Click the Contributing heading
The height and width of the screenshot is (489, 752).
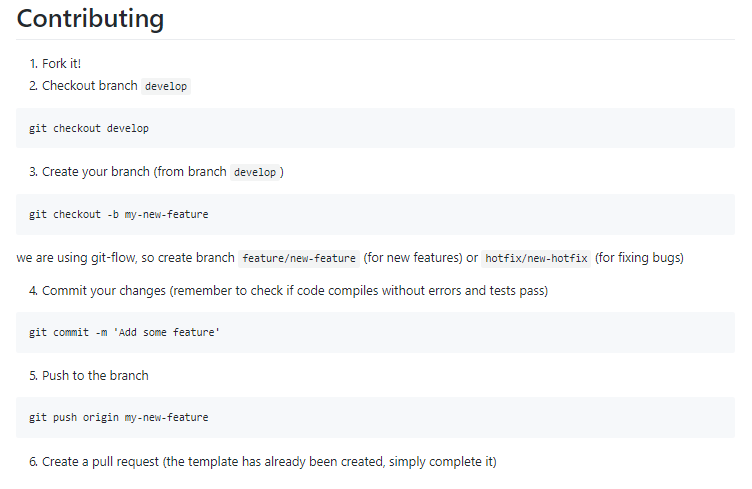90,19
